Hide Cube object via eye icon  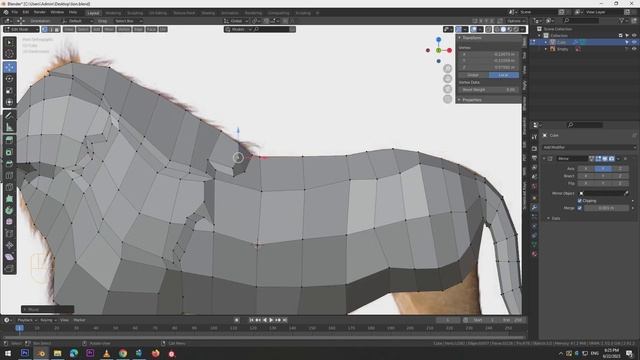point(634,42)
